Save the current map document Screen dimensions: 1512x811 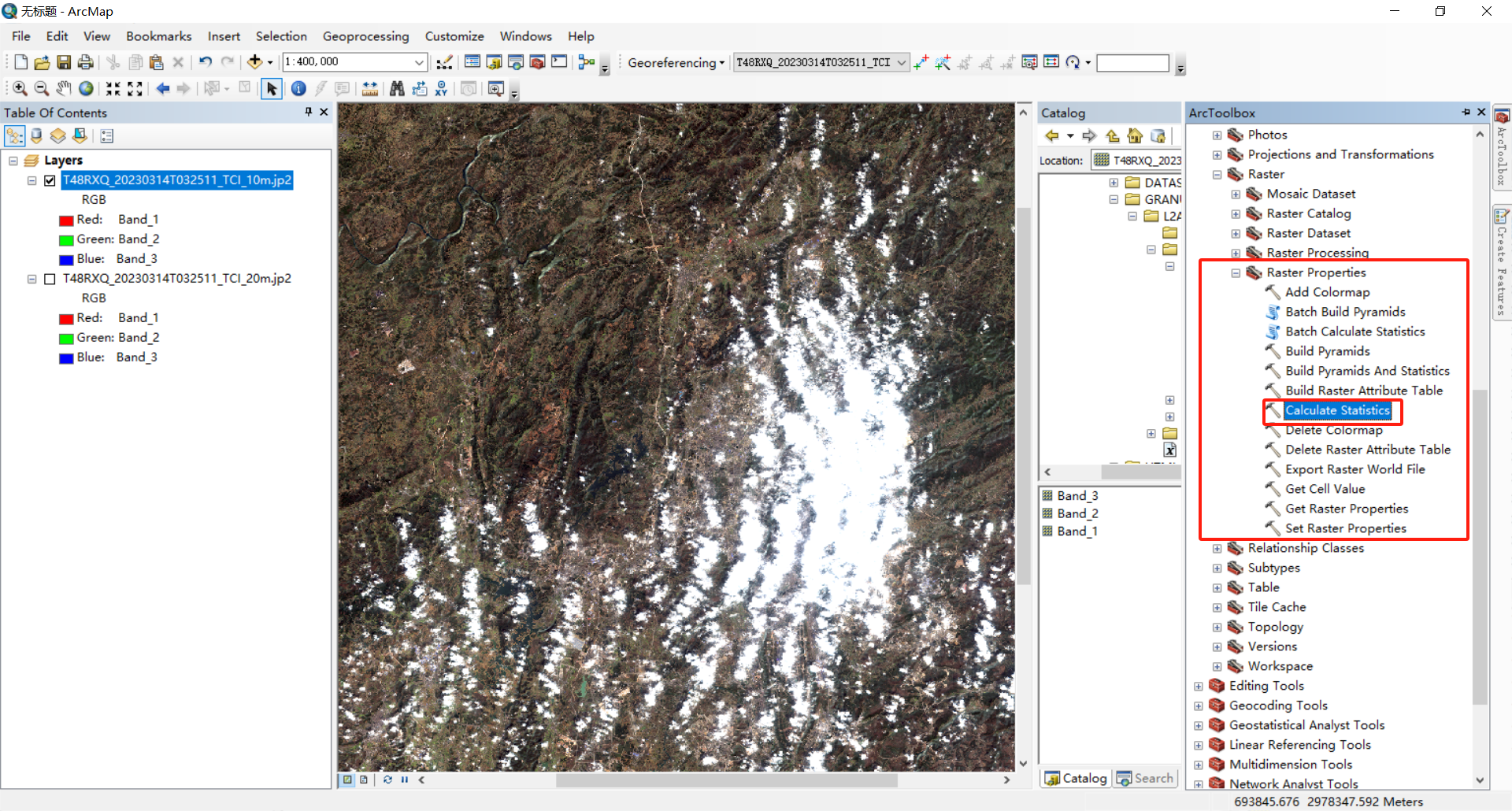[64, 62]
